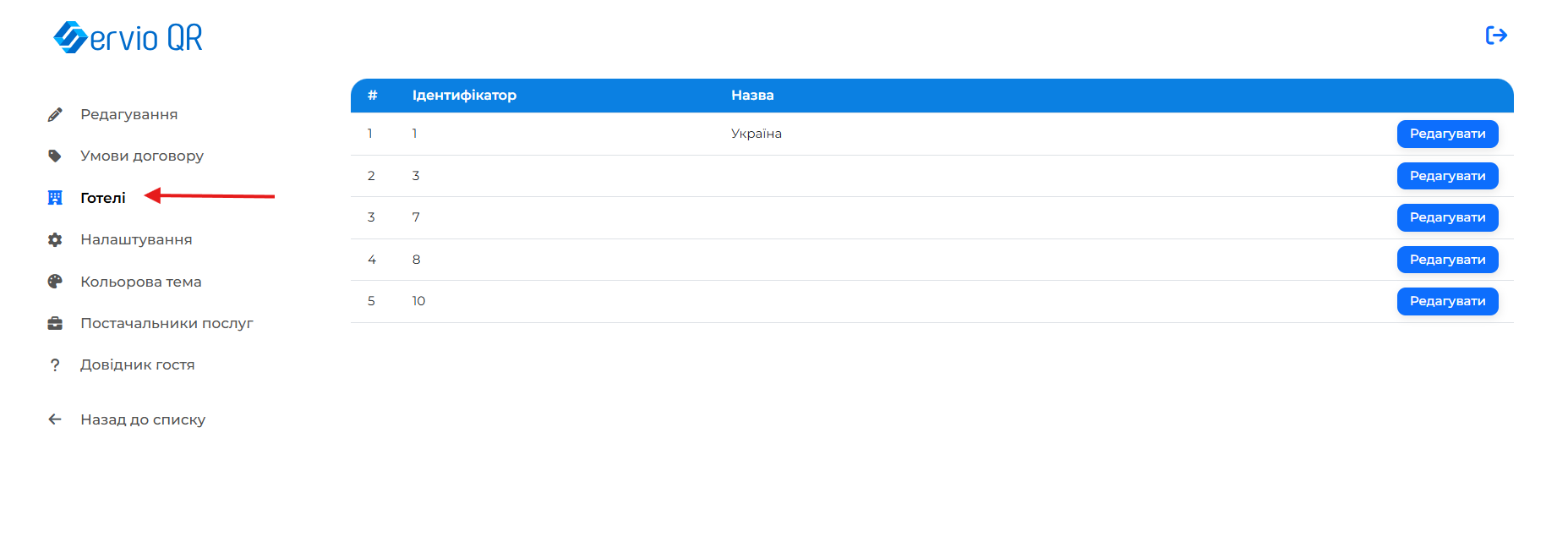This screenshot has height=548, width=1568.
Task: Edit the hotel with identifier 7
Action: (x=1447, y=217)
